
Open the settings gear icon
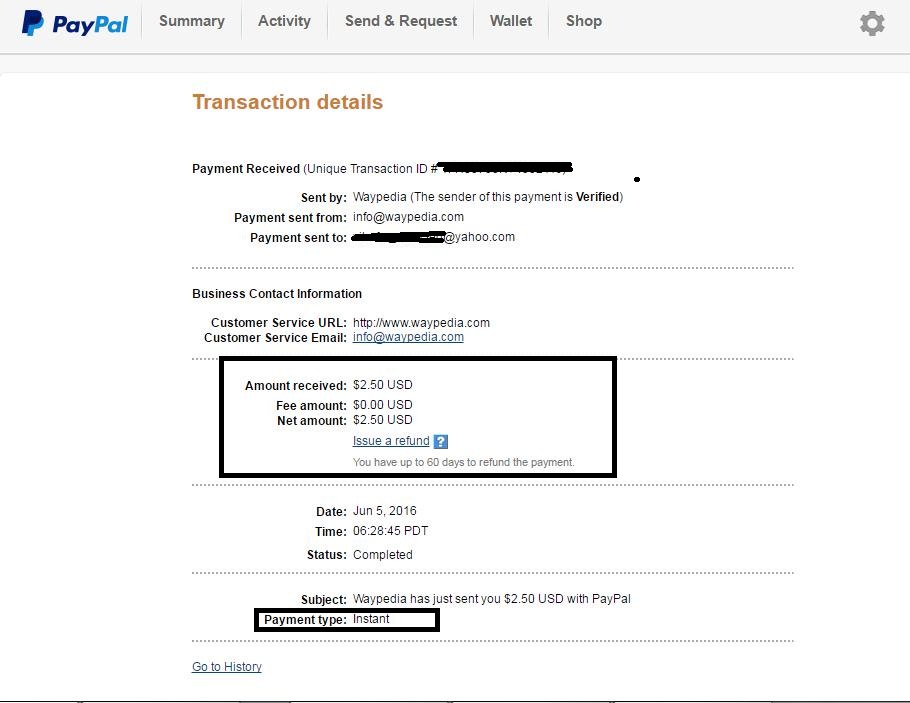tap(872, 23)
